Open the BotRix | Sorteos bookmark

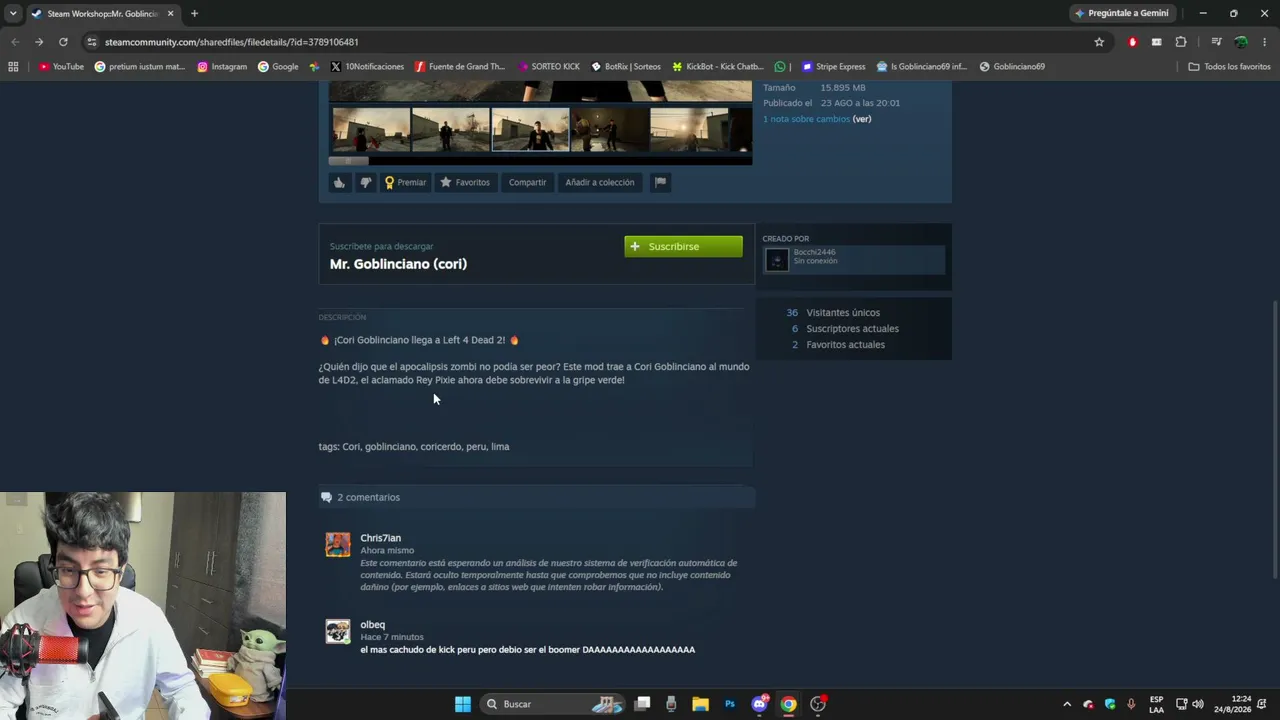pyautogui.click(x=626, y=67)
